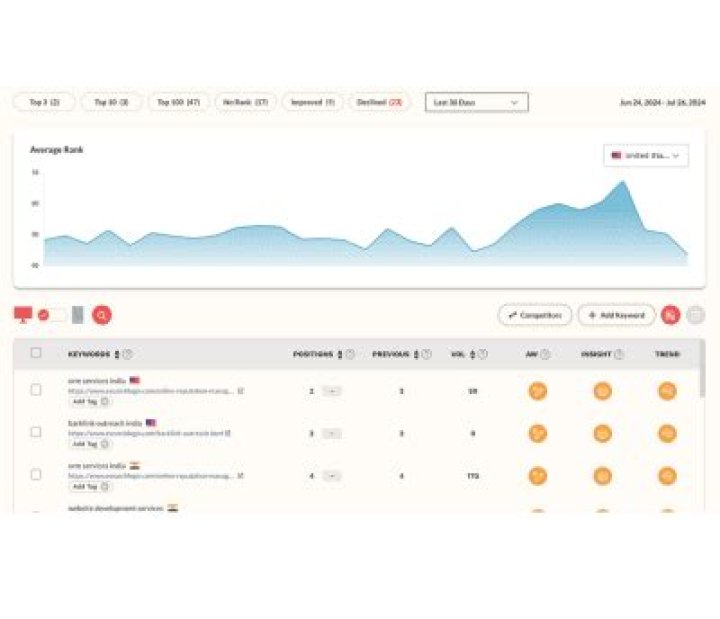Select the Declined filter tab
The height and width of the screenshot is (619, 720).
[379, 102]
